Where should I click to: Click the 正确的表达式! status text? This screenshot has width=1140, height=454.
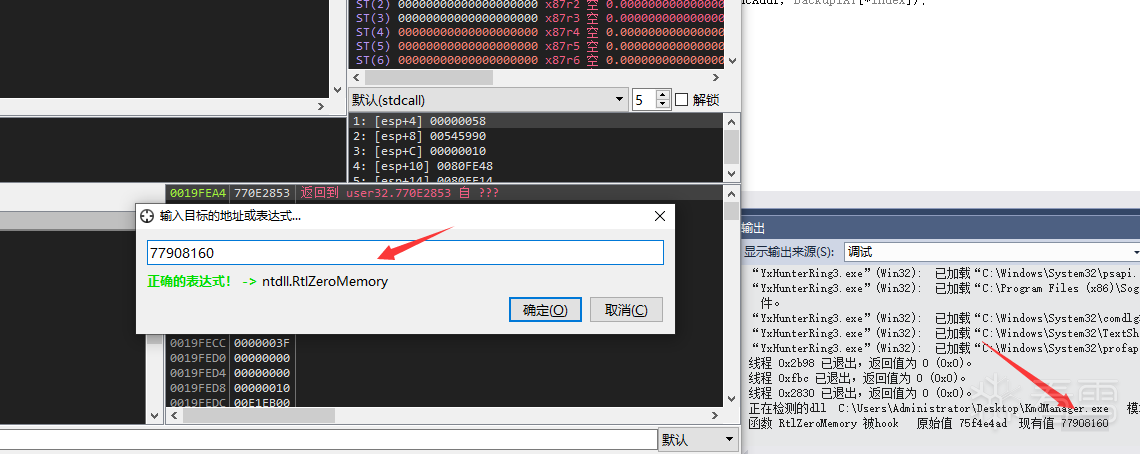click(189, 282)
